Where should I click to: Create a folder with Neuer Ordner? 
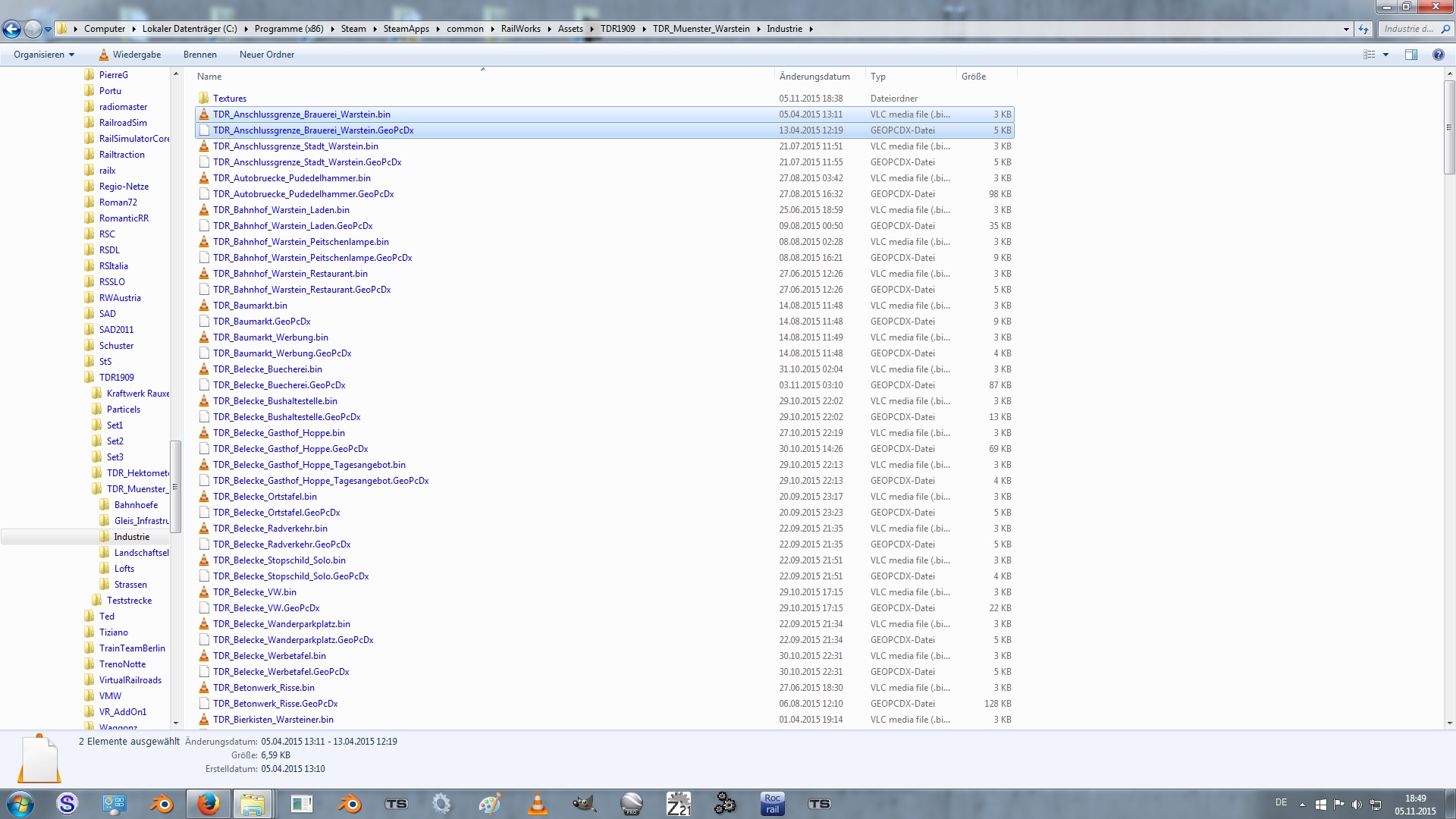tap(267, 55)
